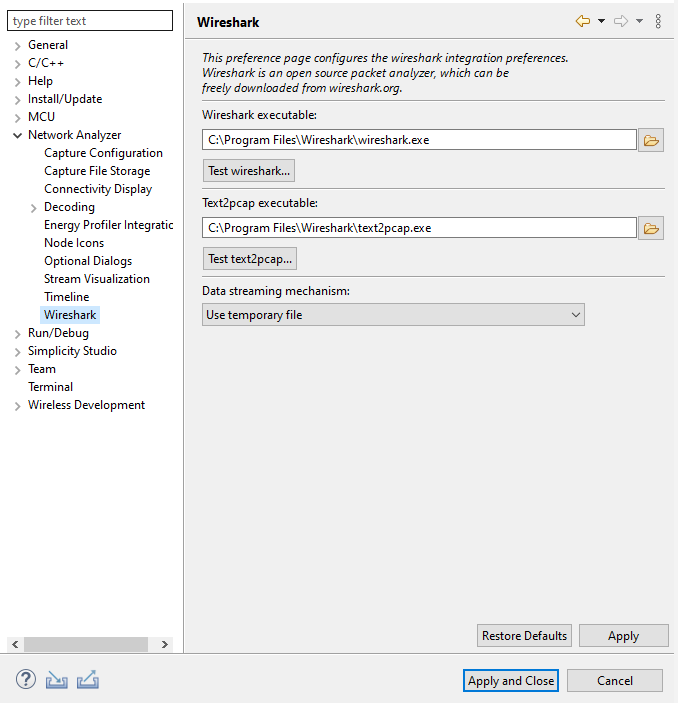Click Restore Defaults button
This screenshot has width=678, height=703.
[x=524, y=636]
